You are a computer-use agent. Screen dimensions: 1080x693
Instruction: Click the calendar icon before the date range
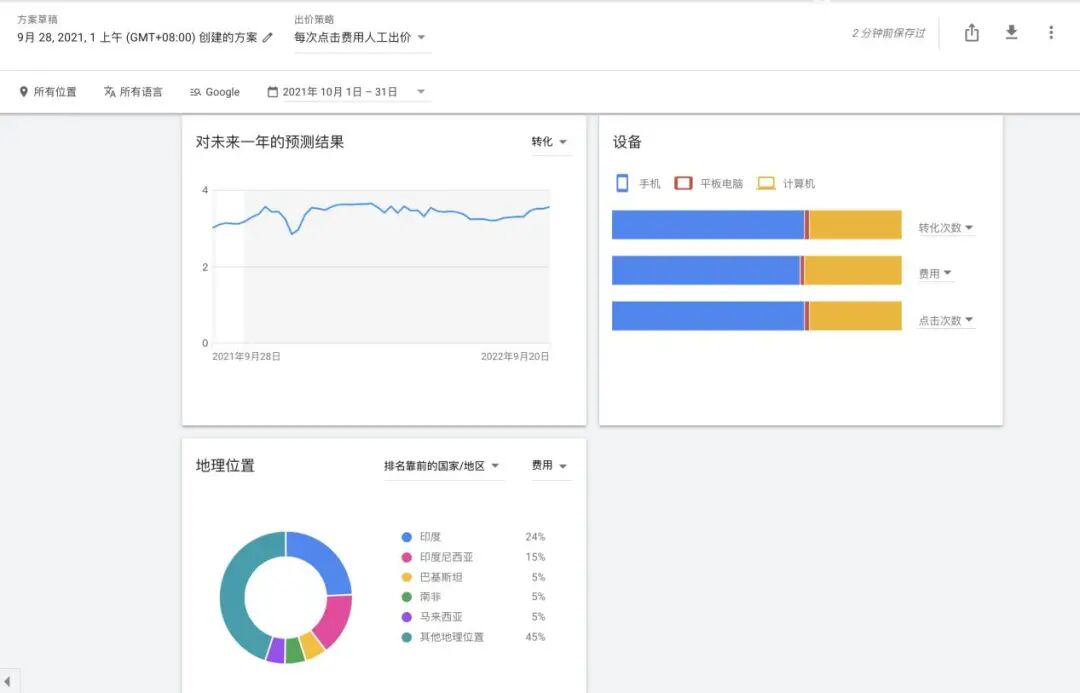pyautogui.click(x=271, y=91)
